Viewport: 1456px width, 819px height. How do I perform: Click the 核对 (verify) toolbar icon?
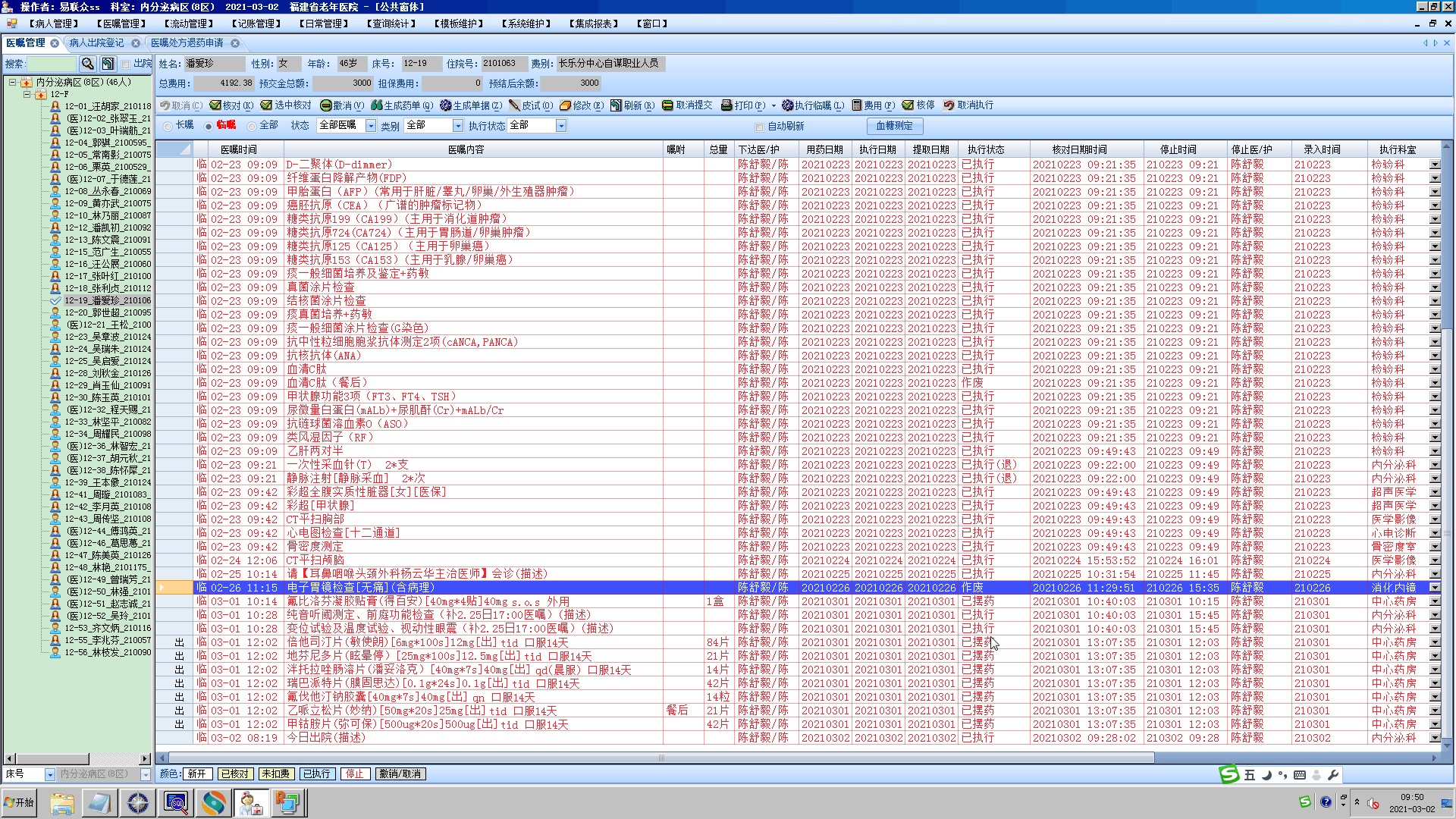(x=216, y=105)
